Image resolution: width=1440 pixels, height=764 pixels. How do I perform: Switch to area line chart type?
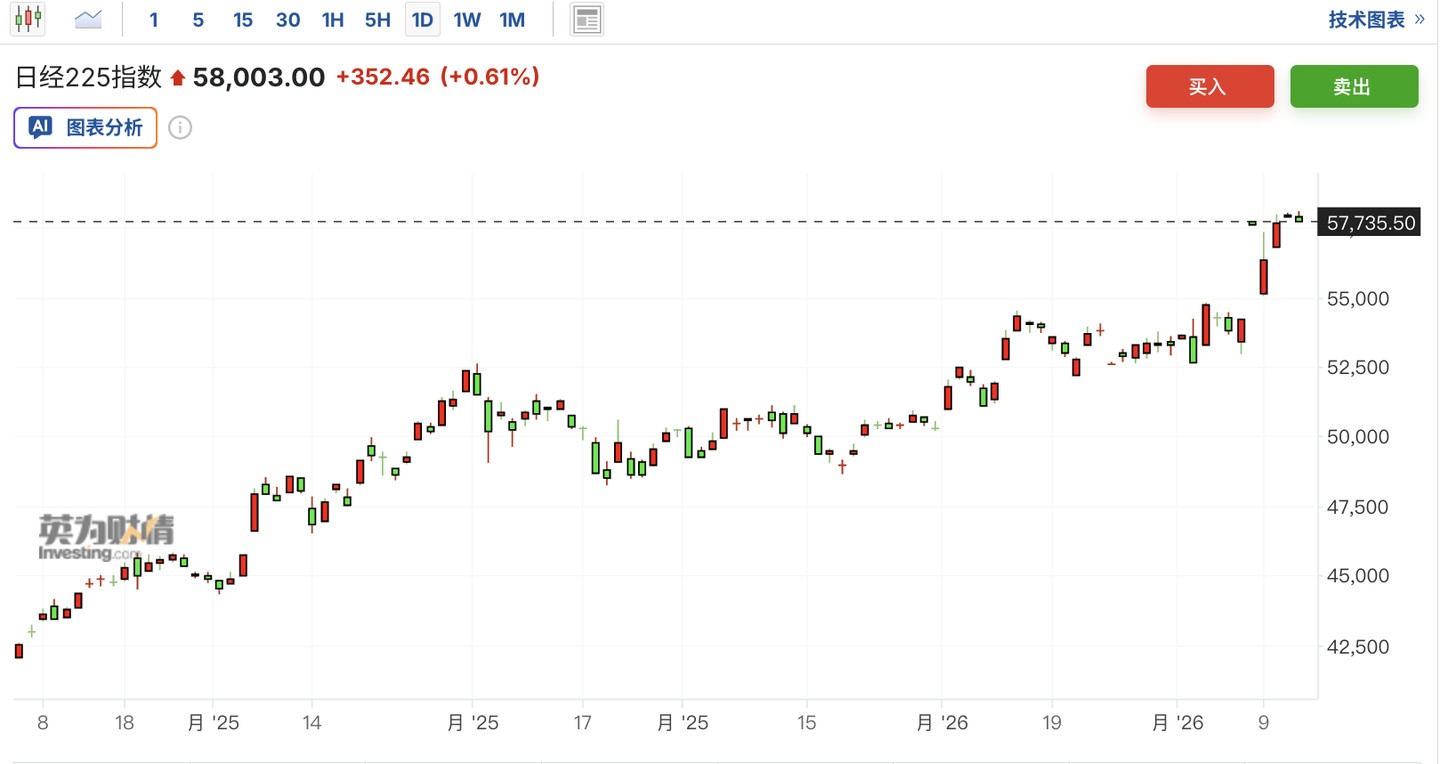tap(88, 19)
